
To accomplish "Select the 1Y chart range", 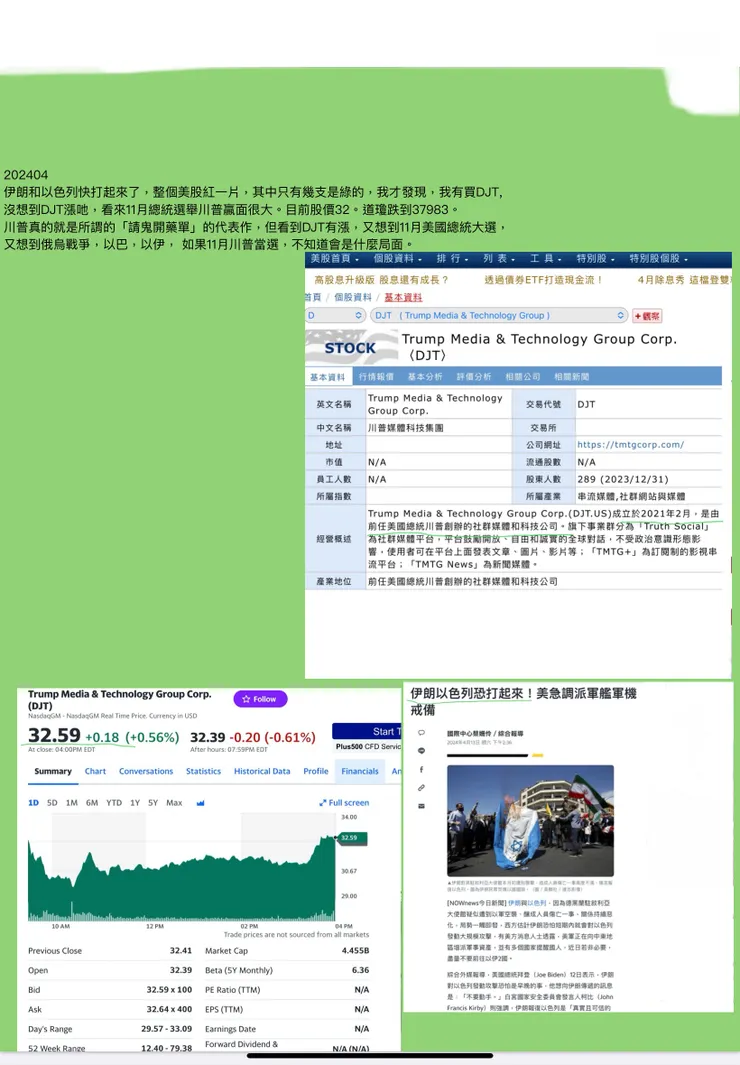I will pos(135,803).
